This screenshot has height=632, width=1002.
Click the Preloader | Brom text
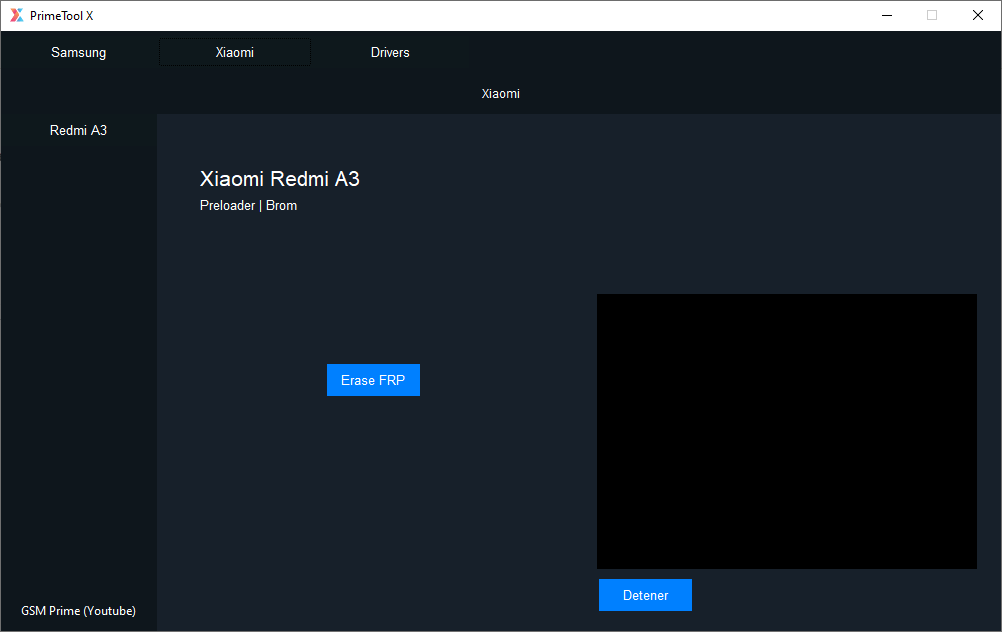coord(249,206)
